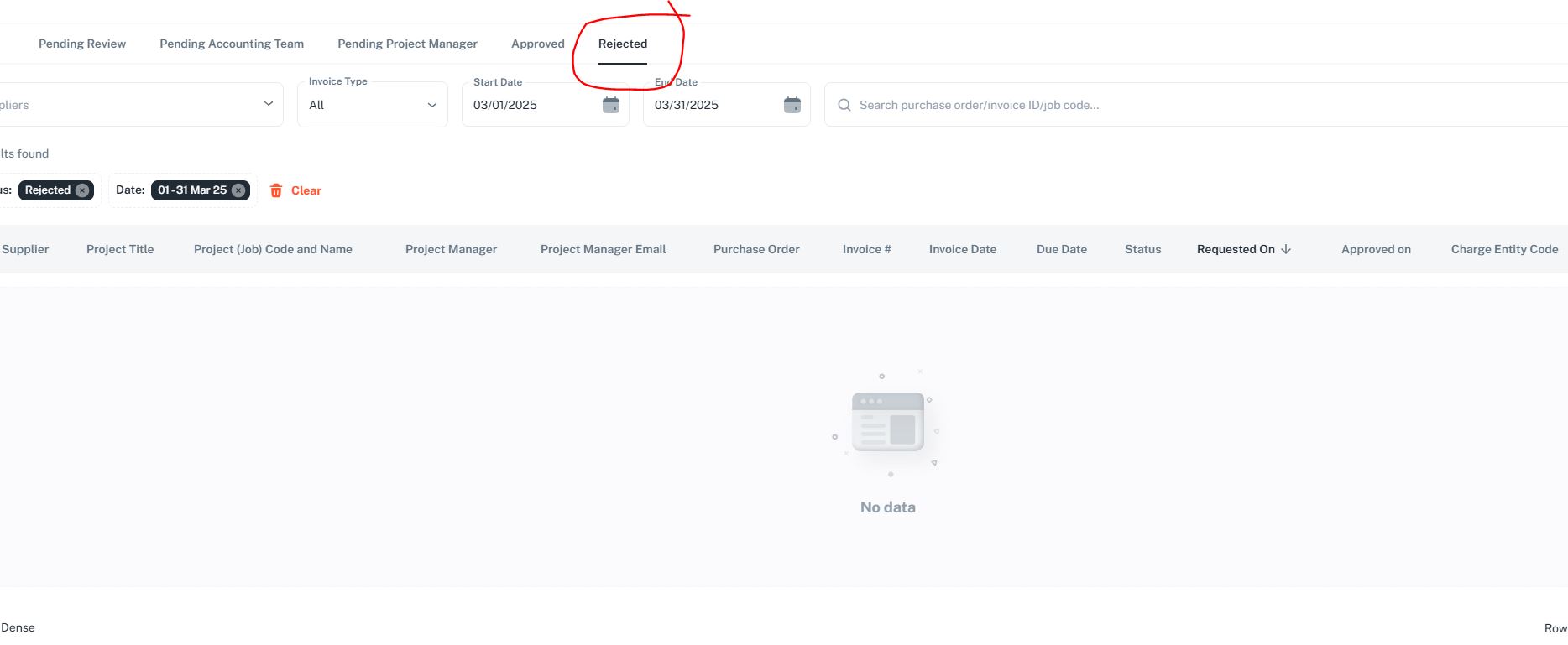Select the Approved tab
The height and width of the screenshot is (645, 1568).
537,44
